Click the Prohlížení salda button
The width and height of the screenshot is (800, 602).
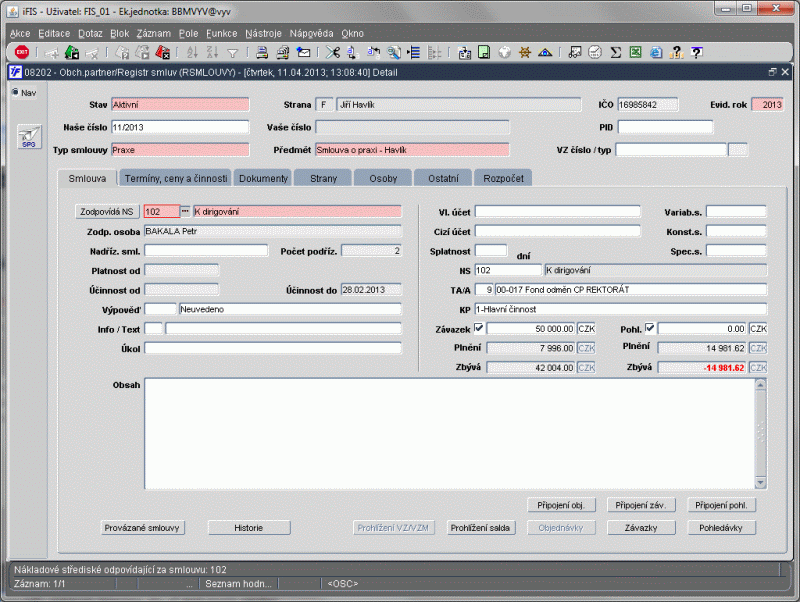pos(481,527)
